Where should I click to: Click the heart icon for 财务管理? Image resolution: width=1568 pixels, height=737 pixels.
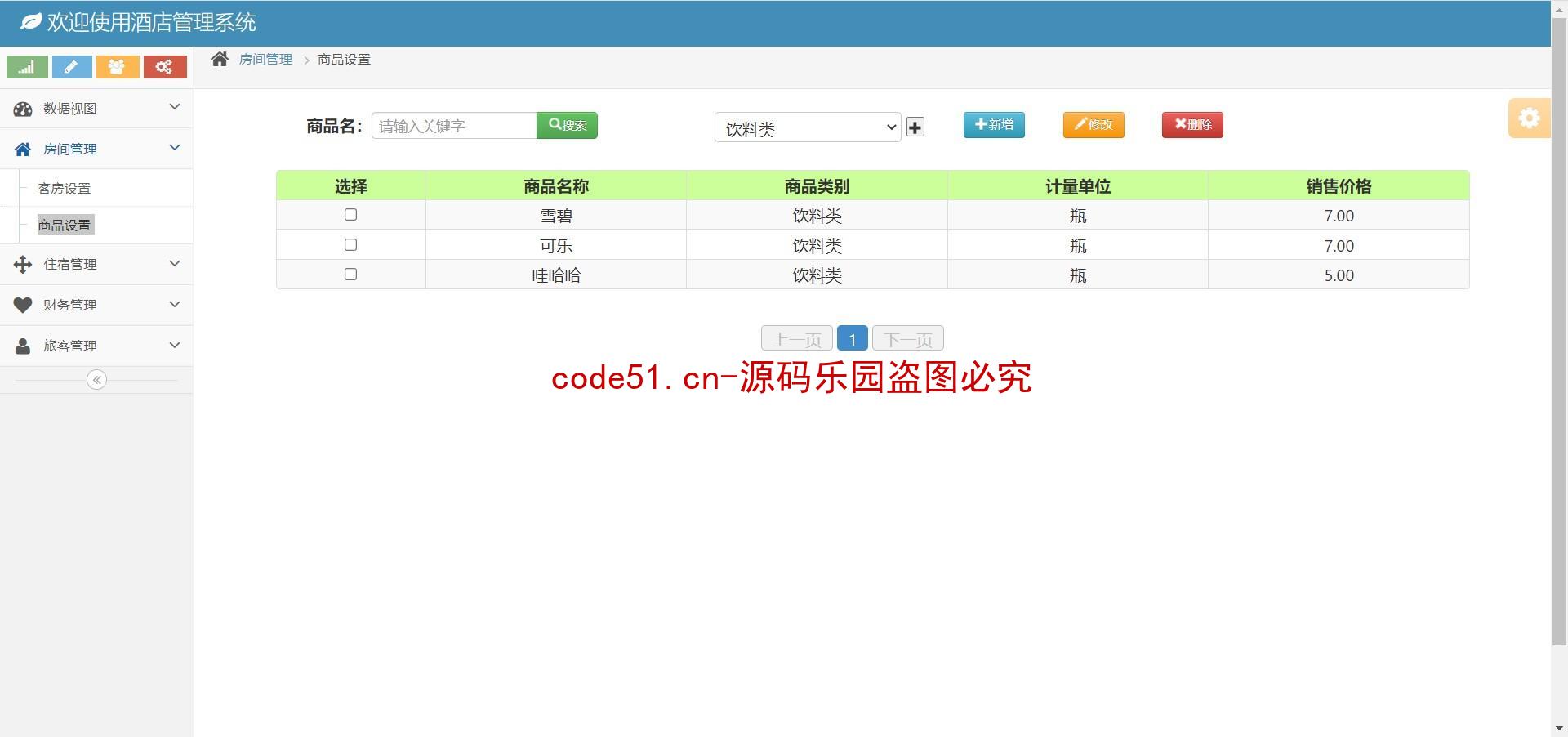click(23, 305)
